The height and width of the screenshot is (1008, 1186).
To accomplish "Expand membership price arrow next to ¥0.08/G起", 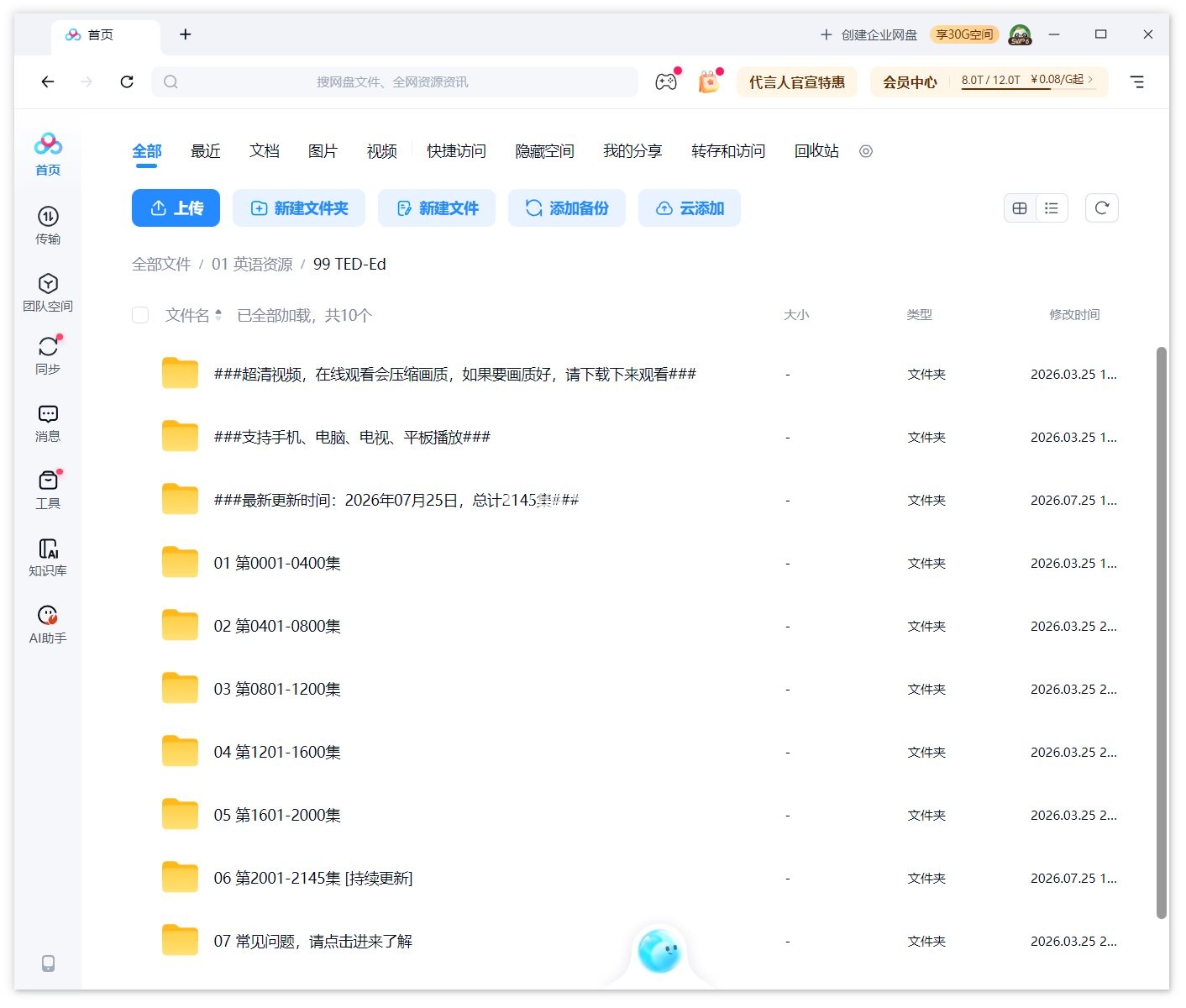I will pos(1090,80).
